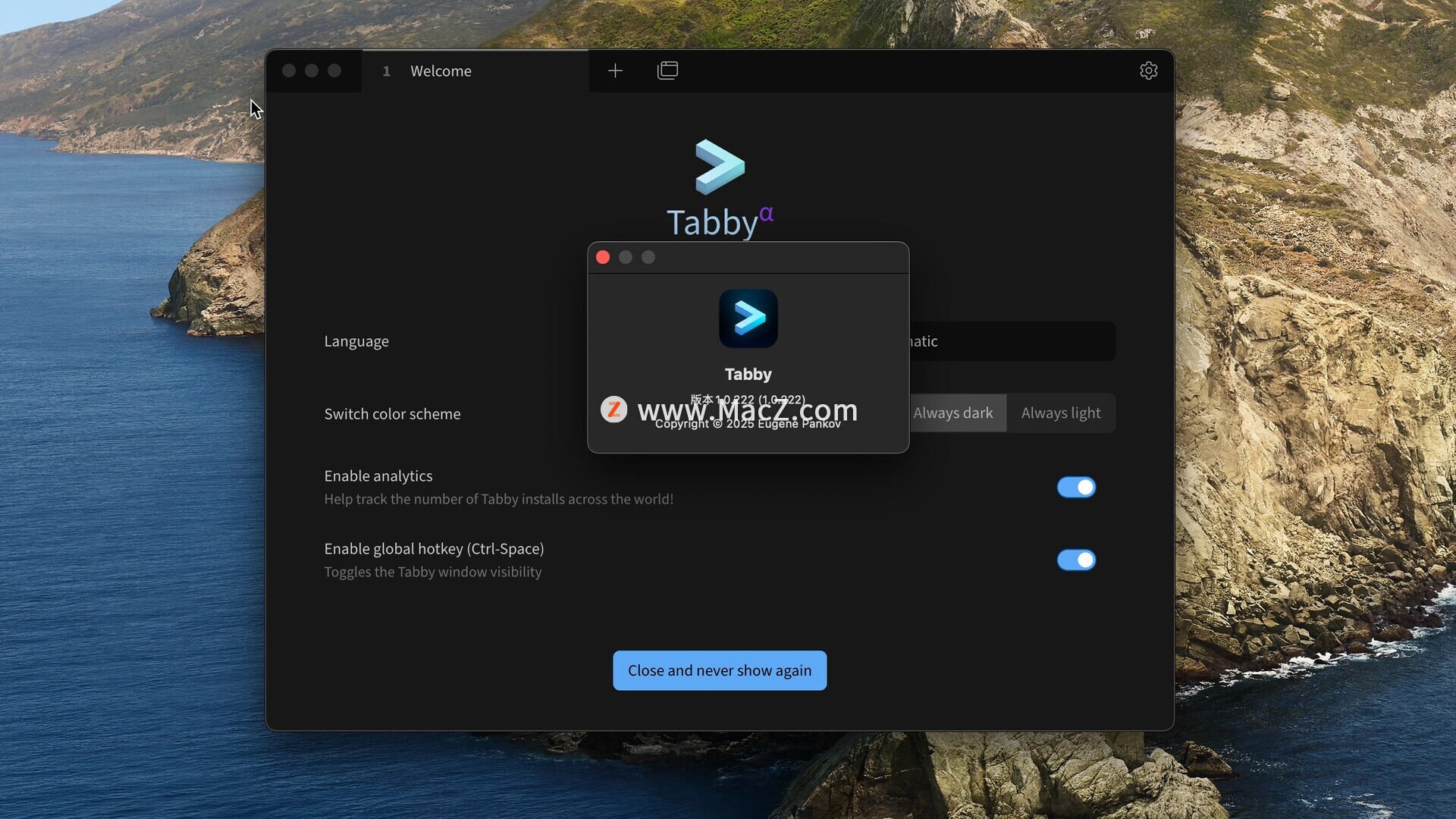The image size is (1456, 819).
Task: Click the Enable global hotkey (Ctrl-Space) label
Action: click(434, 548)
